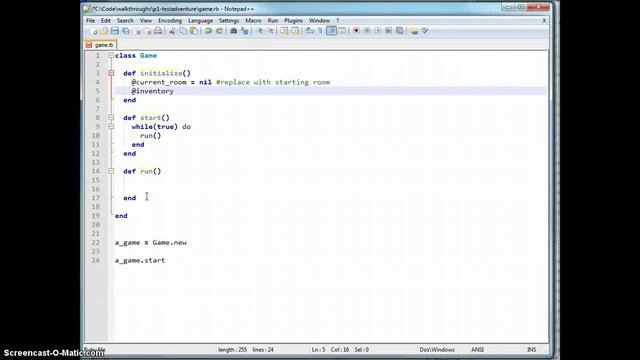Collapse the def start fold marker
Viewport: 640px width, 360px height.
coord(111,118)
